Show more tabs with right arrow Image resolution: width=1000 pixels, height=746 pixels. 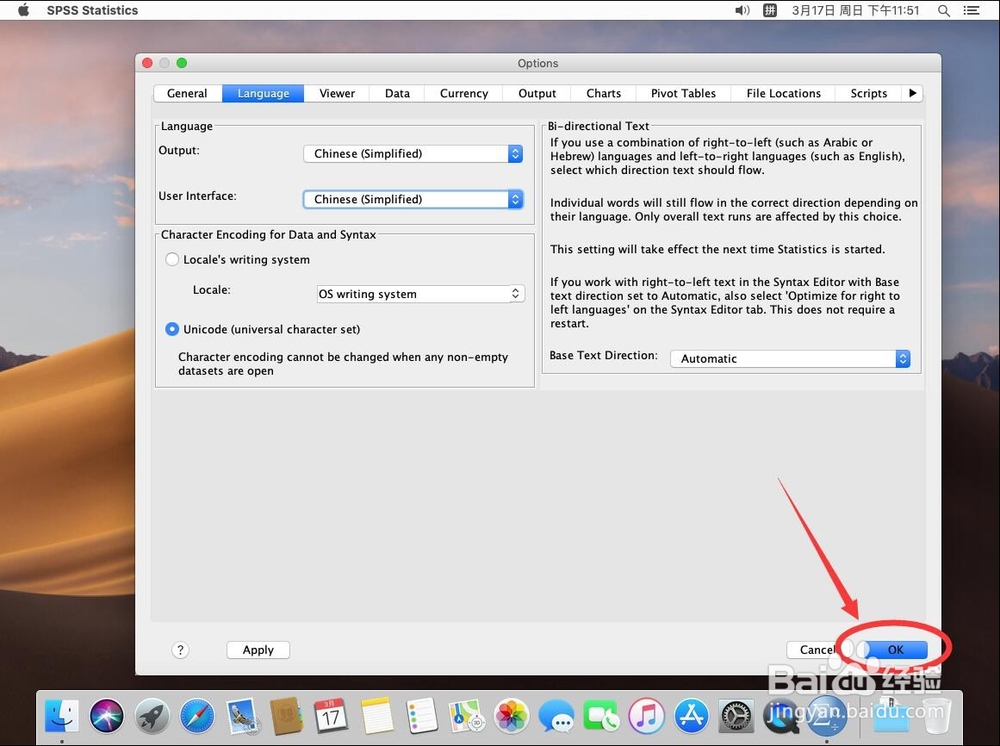point(913,93)
